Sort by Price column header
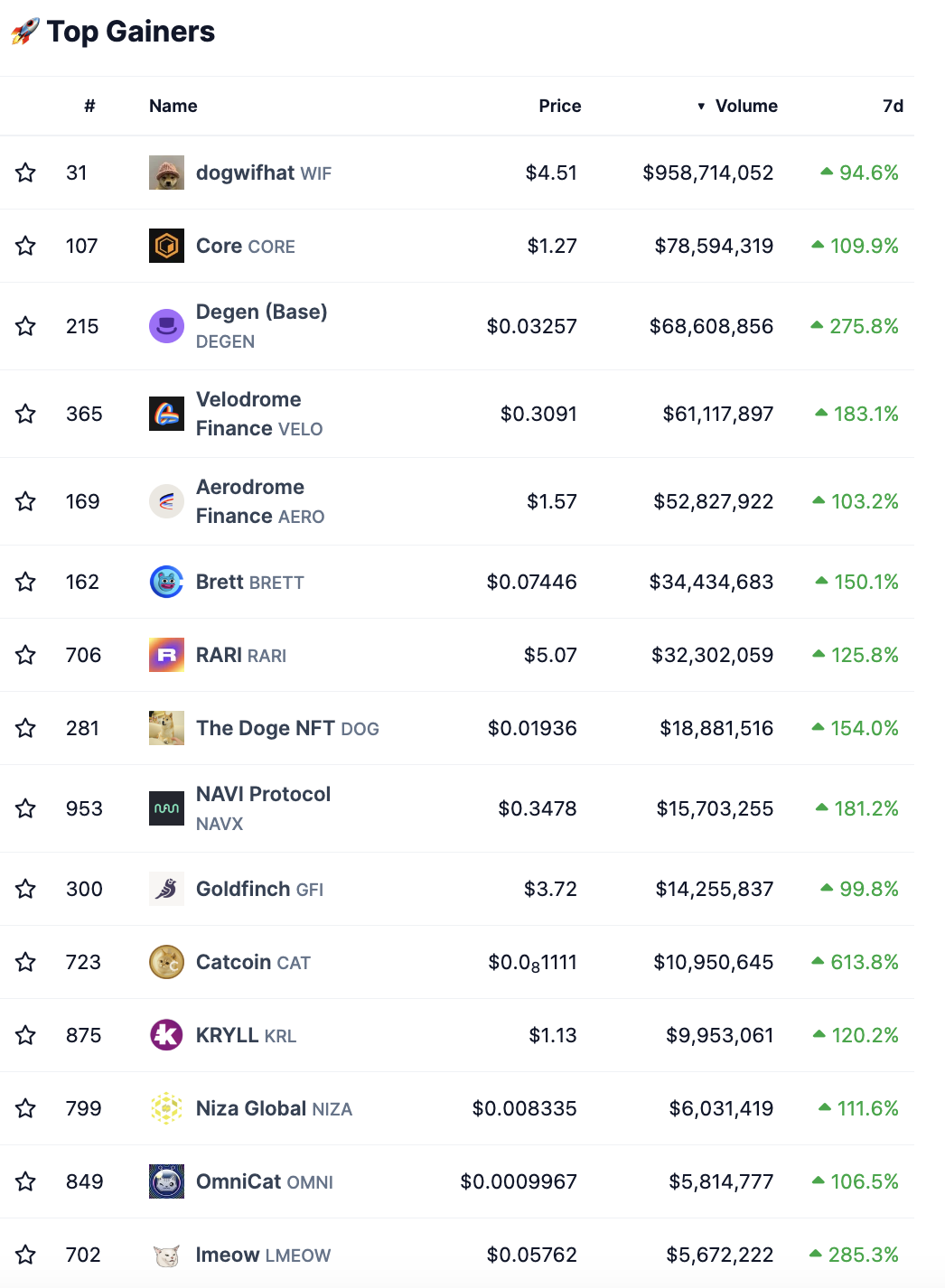This screenshot has height=1288, width=945. tap(559, 106)
